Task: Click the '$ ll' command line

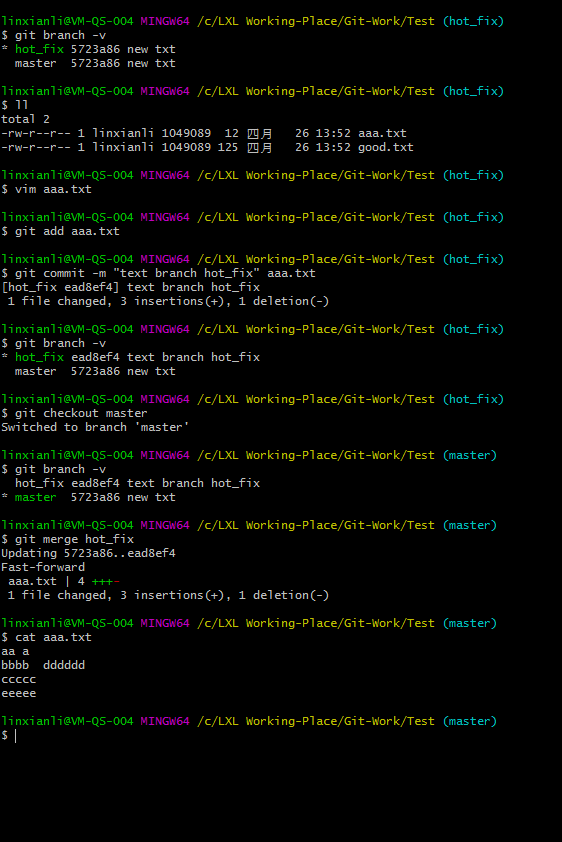Action: (14, 105)
